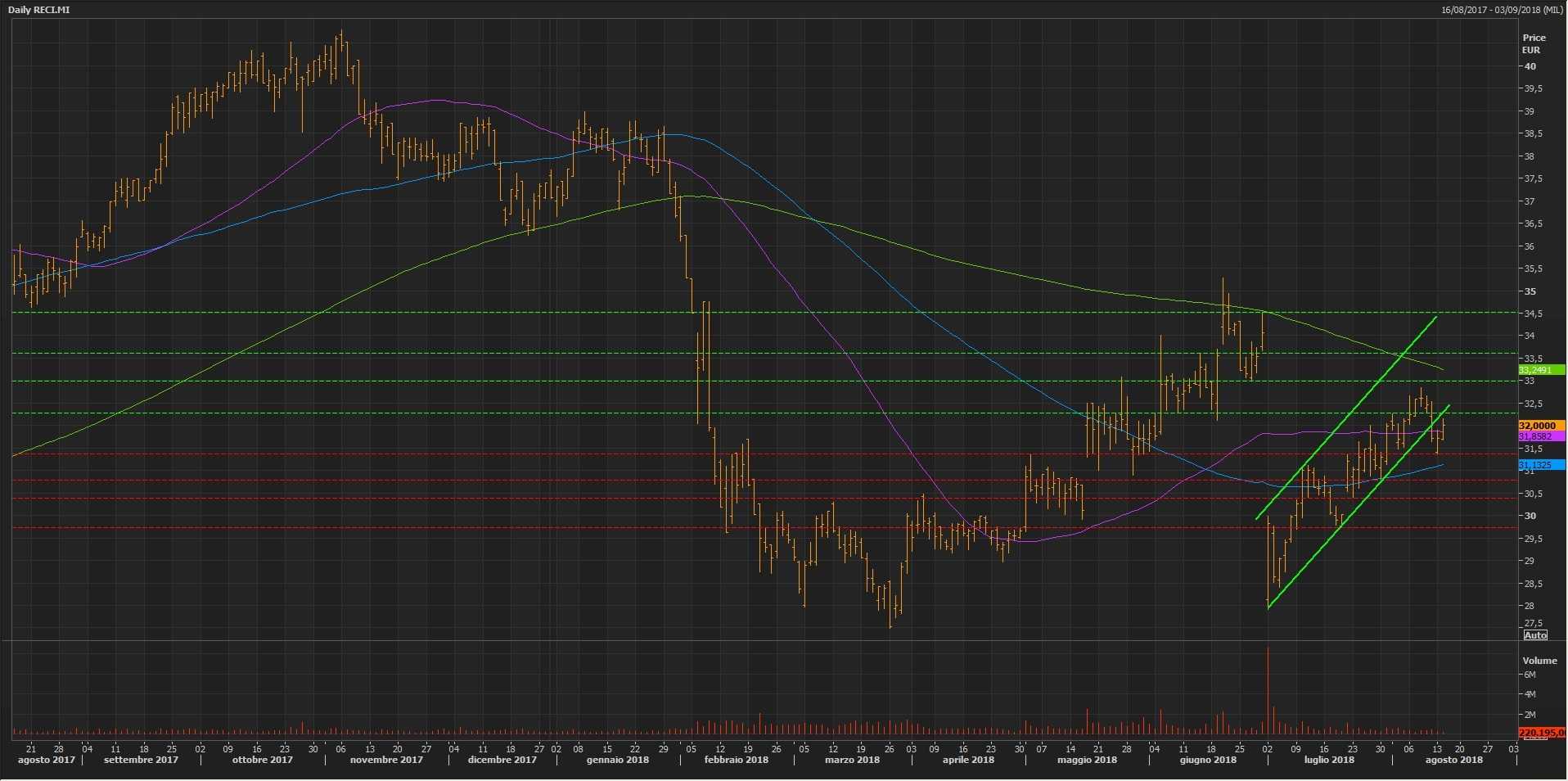Image resolution: width=1568 pixels, height=781 pixels.
Task: Select febbraio 2018 on the time axis
Action: point(735,760)
